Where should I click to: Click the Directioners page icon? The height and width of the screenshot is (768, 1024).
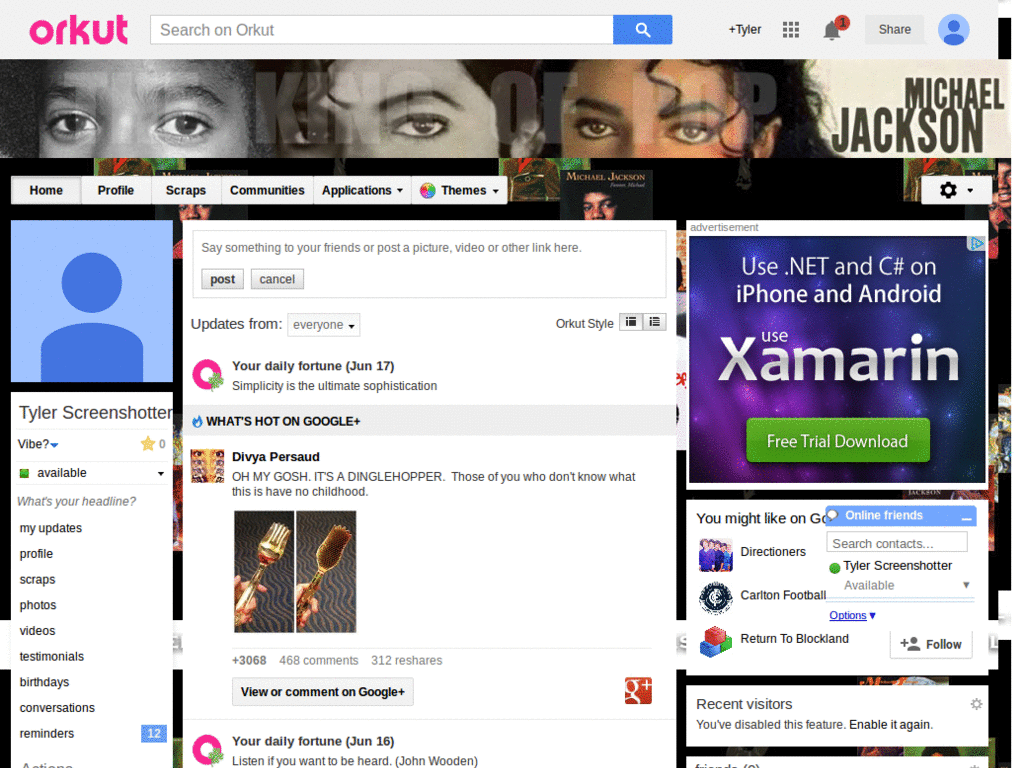[716, 554]
